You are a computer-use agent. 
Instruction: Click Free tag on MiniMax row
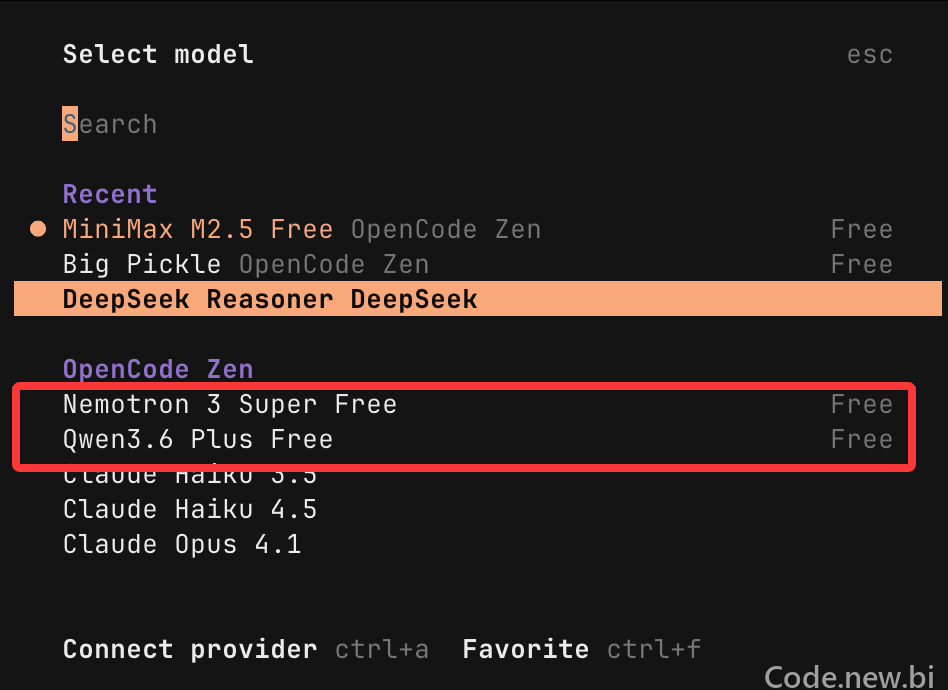click(x=862, y=230)
